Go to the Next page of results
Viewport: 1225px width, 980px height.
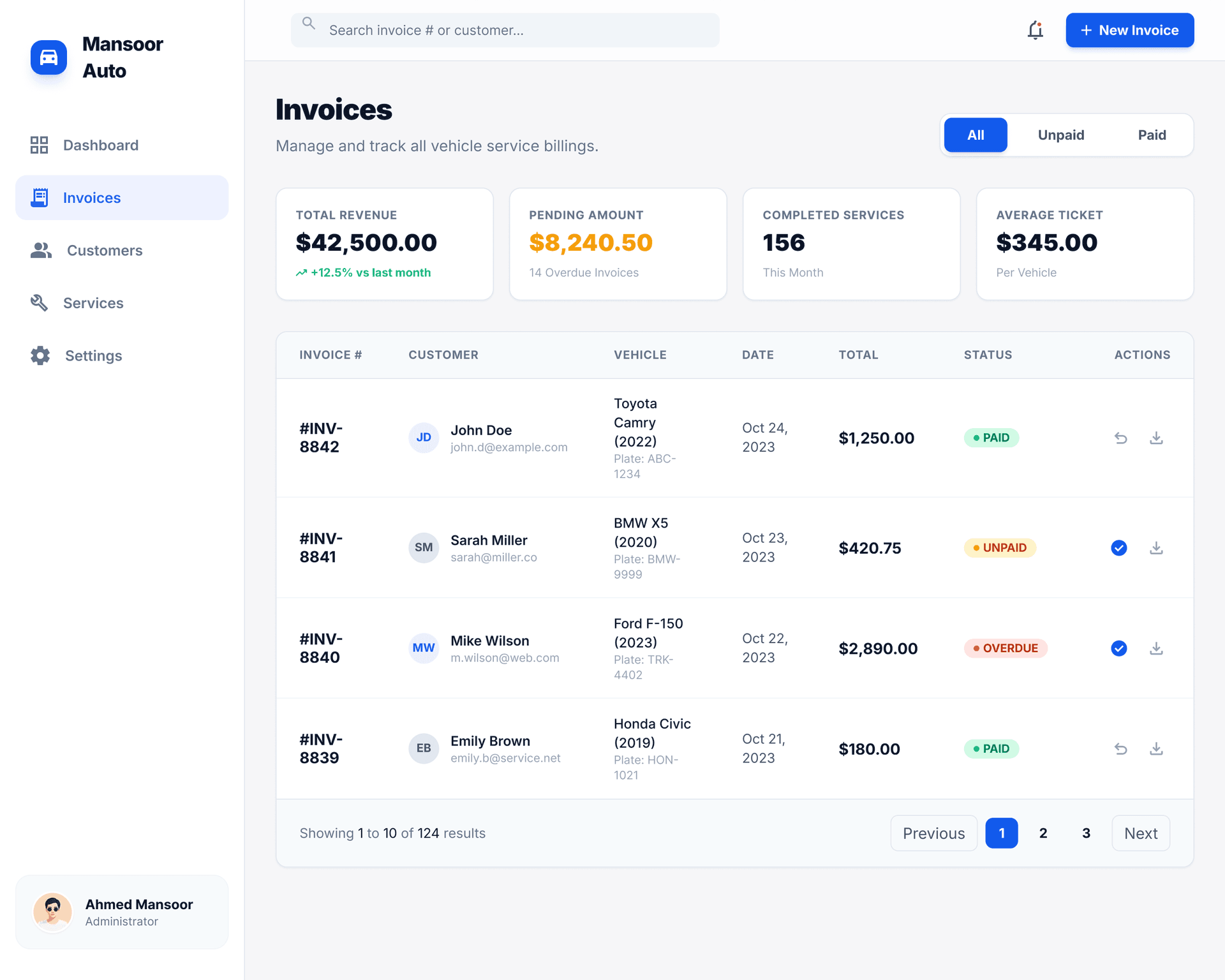(1140, 833)
